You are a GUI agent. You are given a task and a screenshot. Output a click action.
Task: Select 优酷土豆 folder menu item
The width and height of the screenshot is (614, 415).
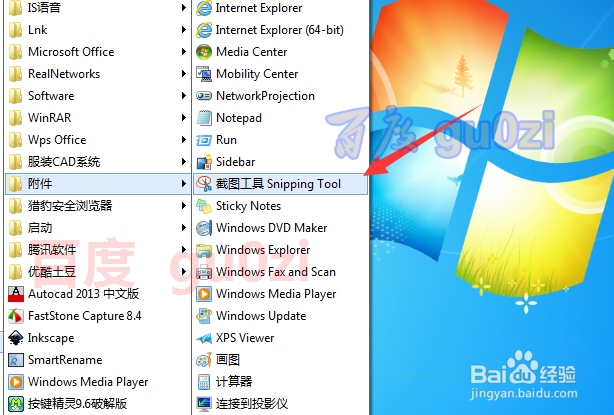98,272
